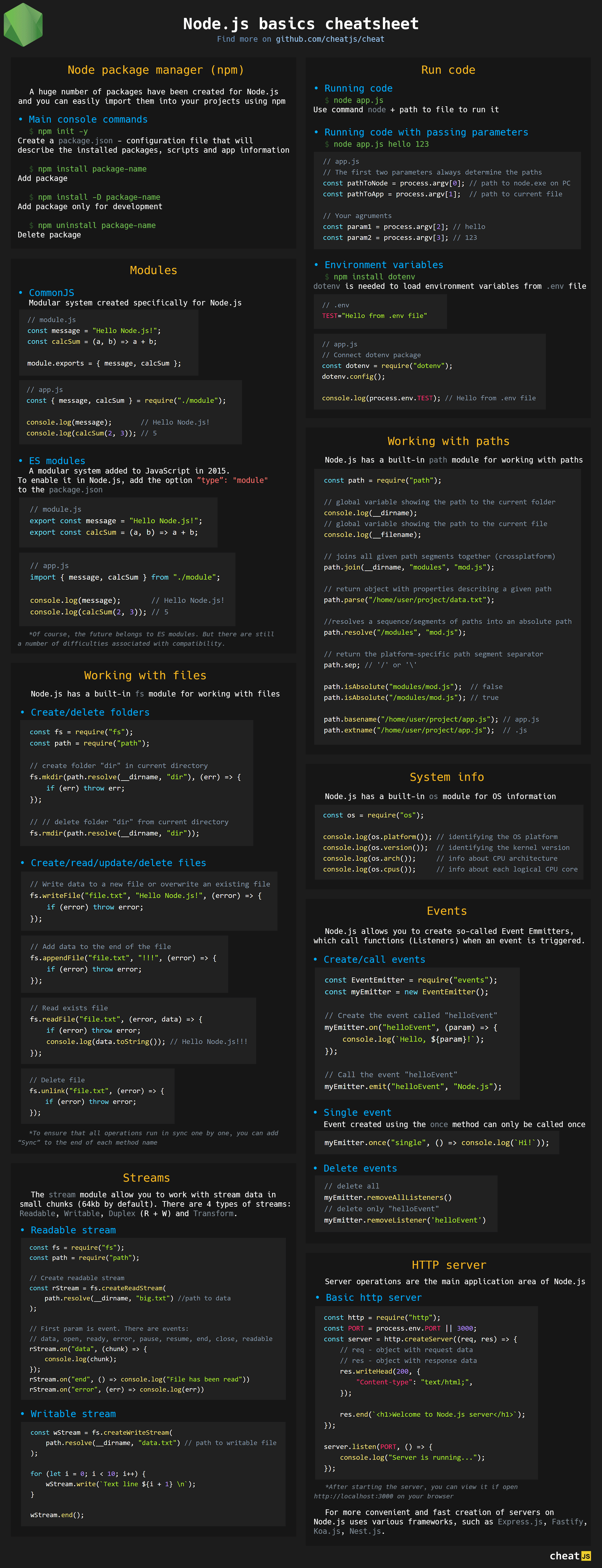Click the http://localhost:3000 URL text
Image resolution: width=602 pixels, height=1568 pixels.
point(354,1496)
